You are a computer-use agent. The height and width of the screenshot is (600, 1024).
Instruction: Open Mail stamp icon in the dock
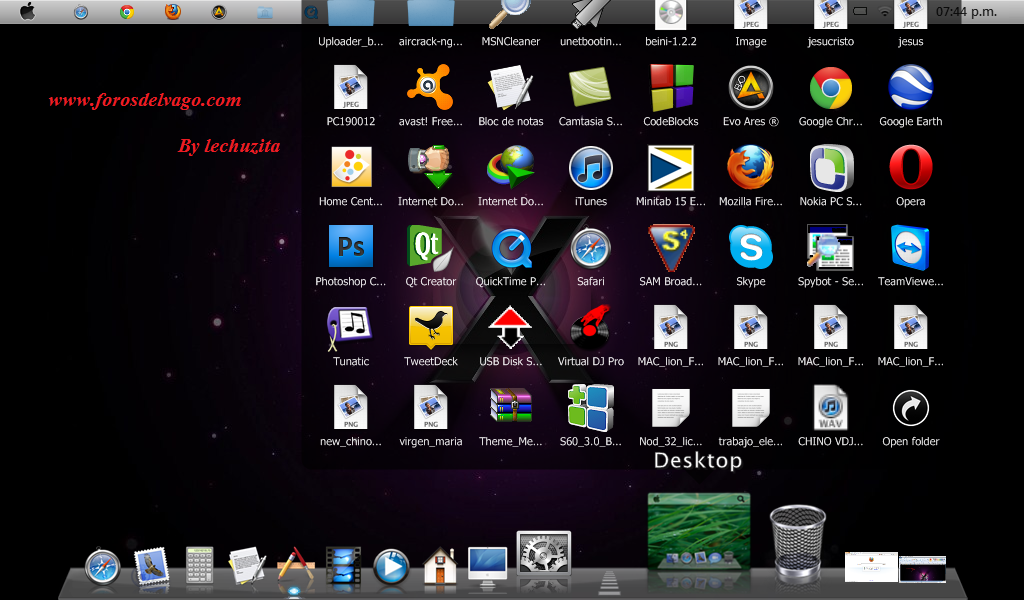click(152, 565)
